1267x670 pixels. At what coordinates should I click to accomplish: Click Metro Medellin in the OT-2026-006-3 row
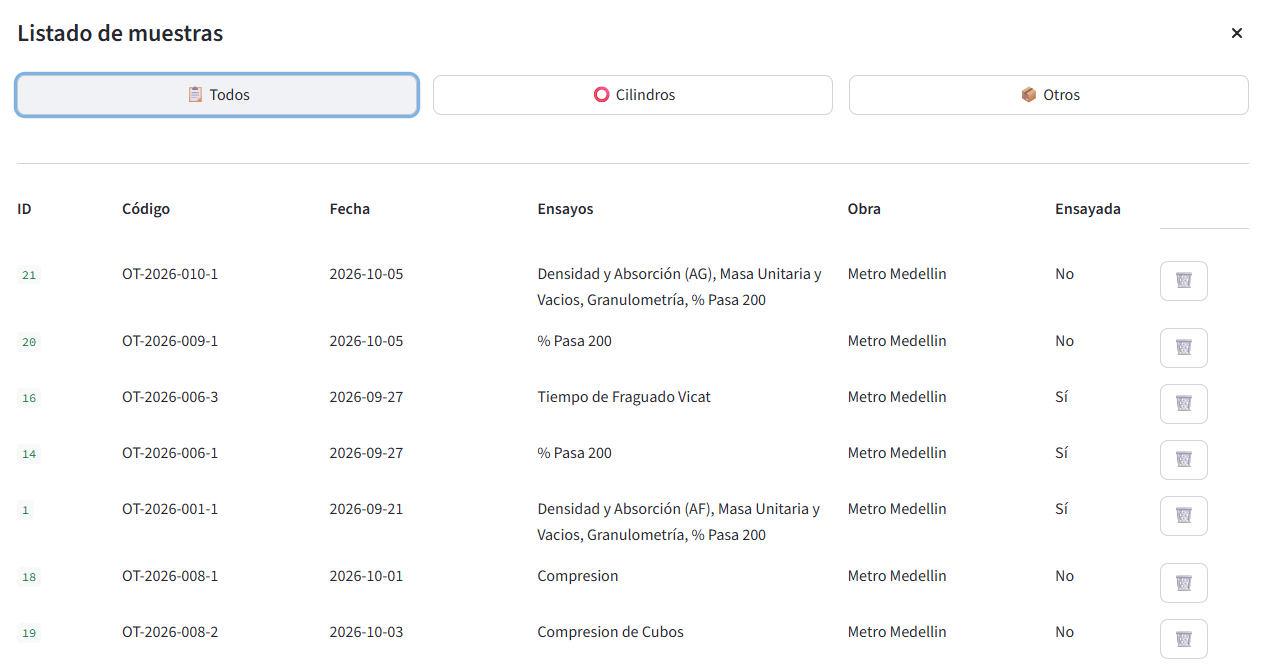pos(897,397)
